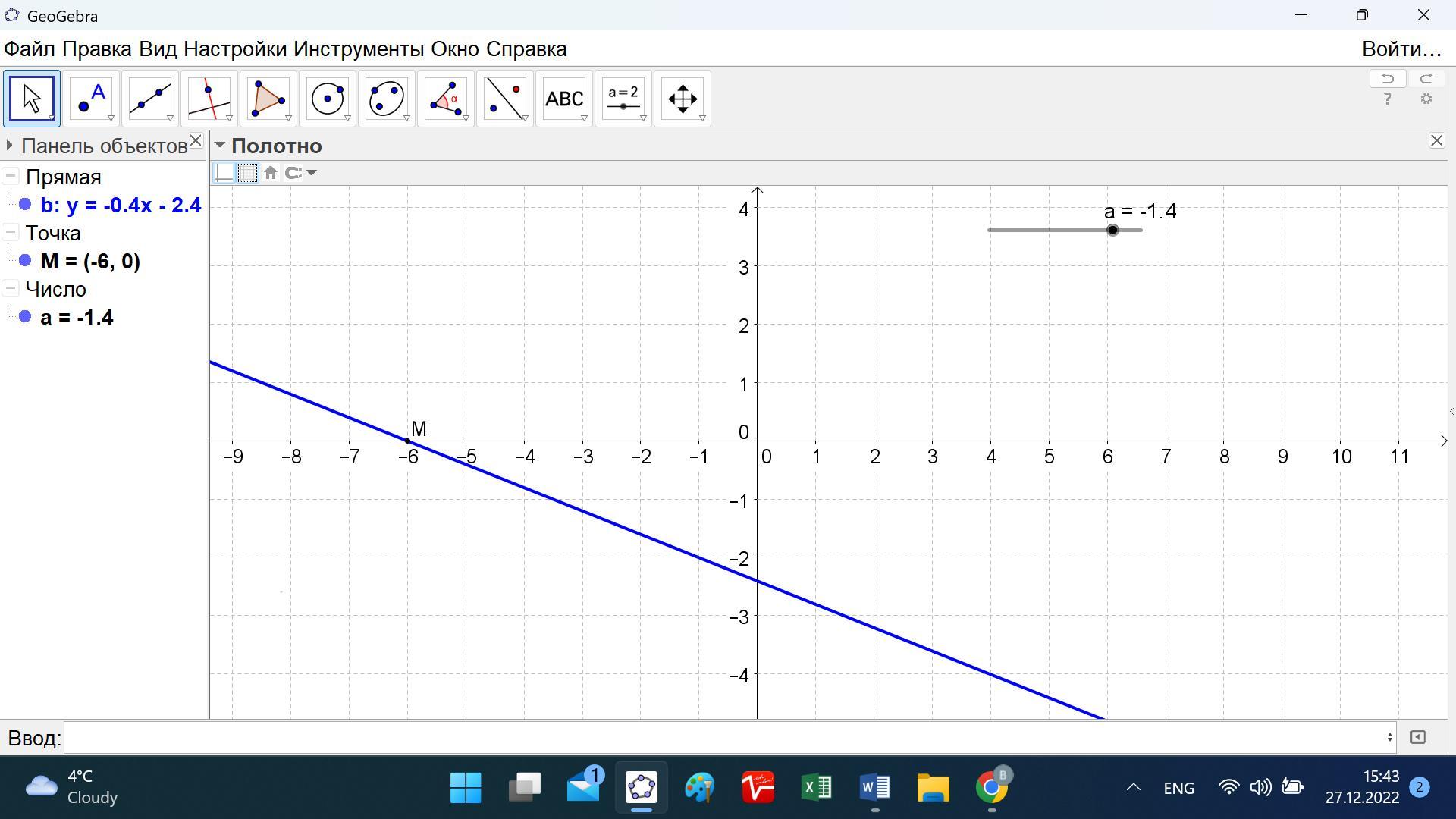This screenshot has width=1456, height=819.
Task: Select the Perpendicular line tool
Action: (209, 99)
